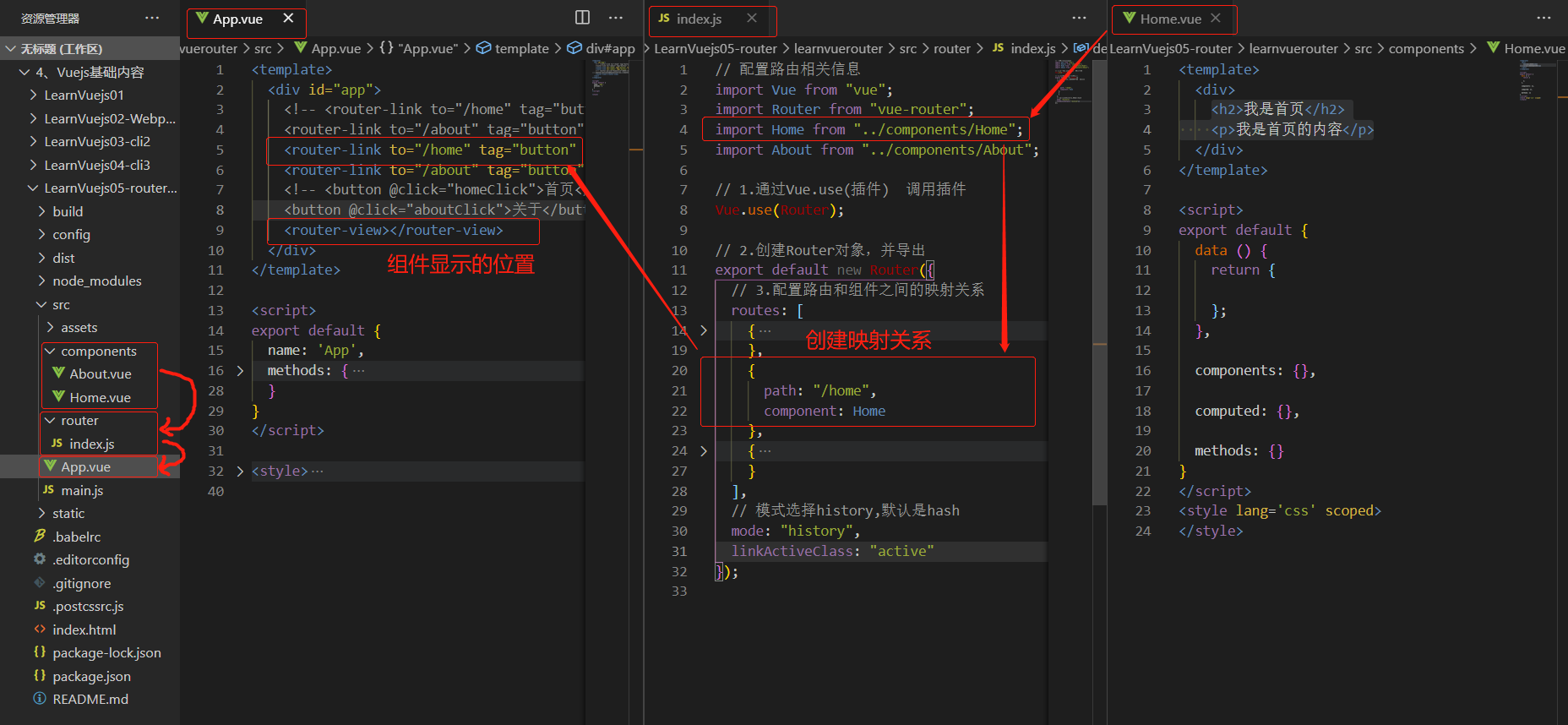Click the div#app symbol icon in breadcrumbs
The height and width of the screenshot is (725, 1568).
(x=574, y=48)
